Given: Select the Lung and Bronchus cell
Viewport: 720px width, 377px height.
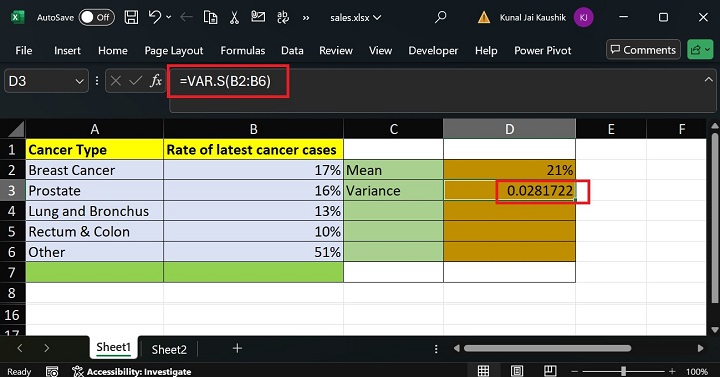Looking at the screenshot, I should pyautogui.click(x=95, y=211).
